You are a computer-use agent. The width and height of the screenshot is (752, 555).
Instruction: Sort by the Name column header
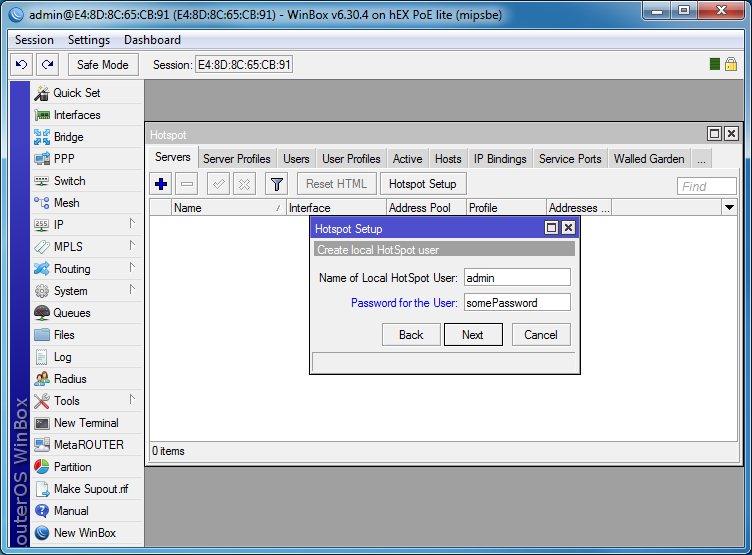pyautogui.click(x=229, y=208)
